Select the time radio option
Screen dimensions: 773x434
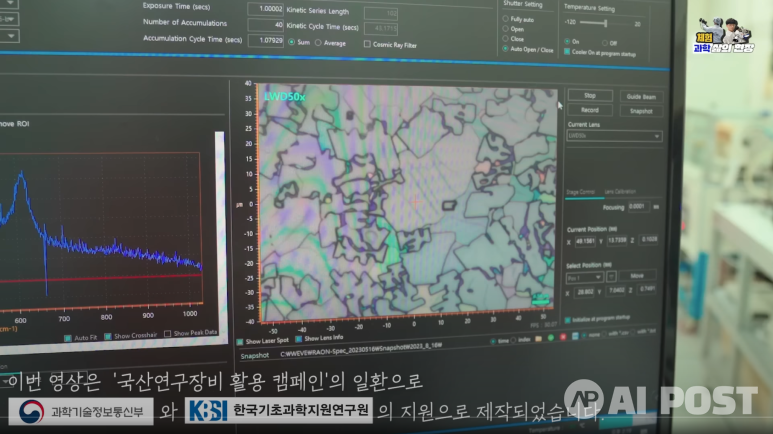[493, 341]
